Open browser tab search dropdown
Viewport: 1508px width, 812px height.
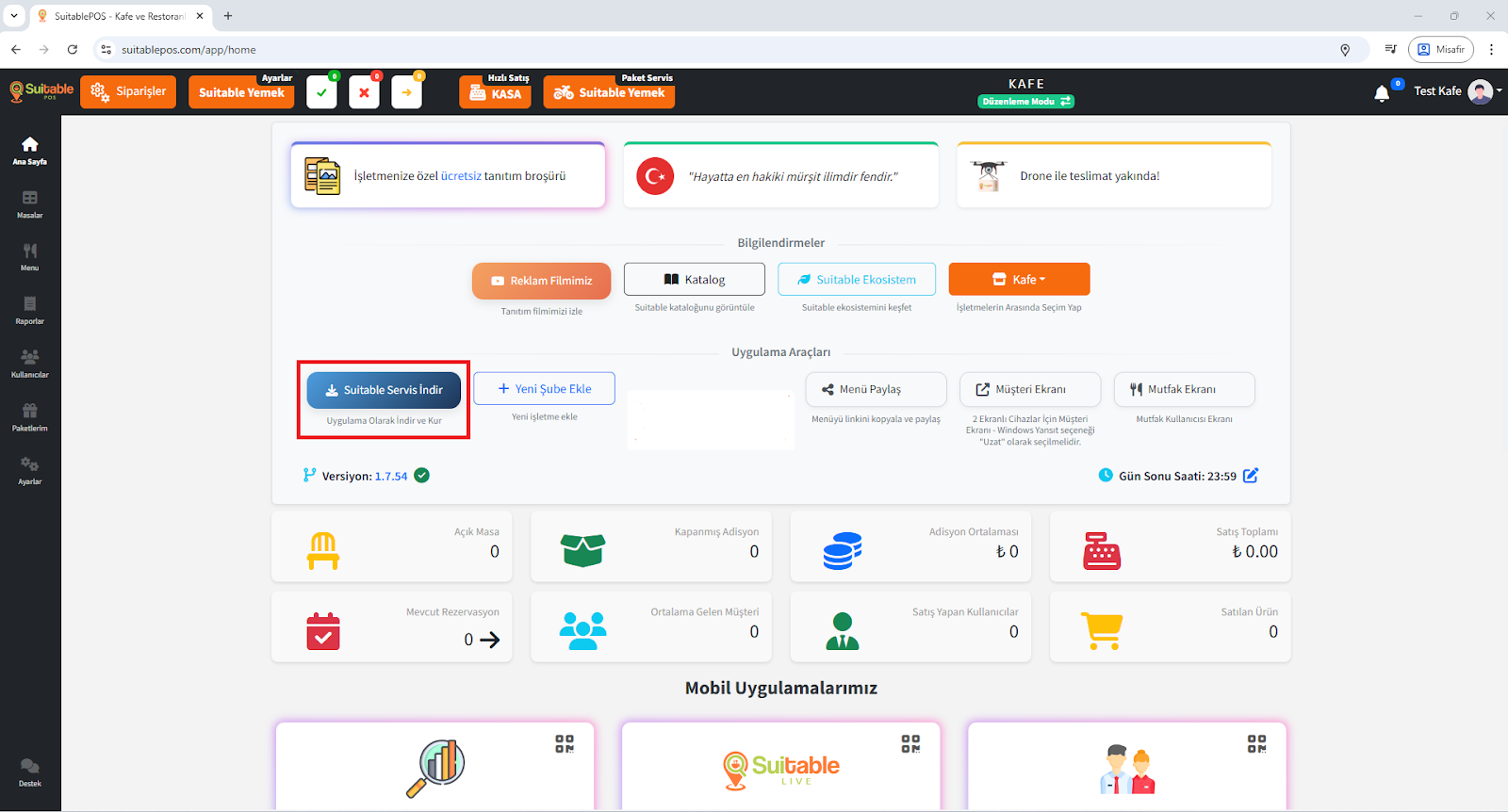14,16
